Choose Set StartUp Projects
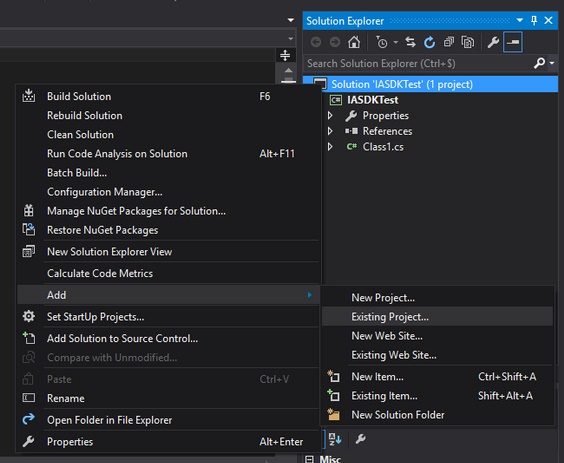Viewport: 564px width, 463px height. point(168,317)
